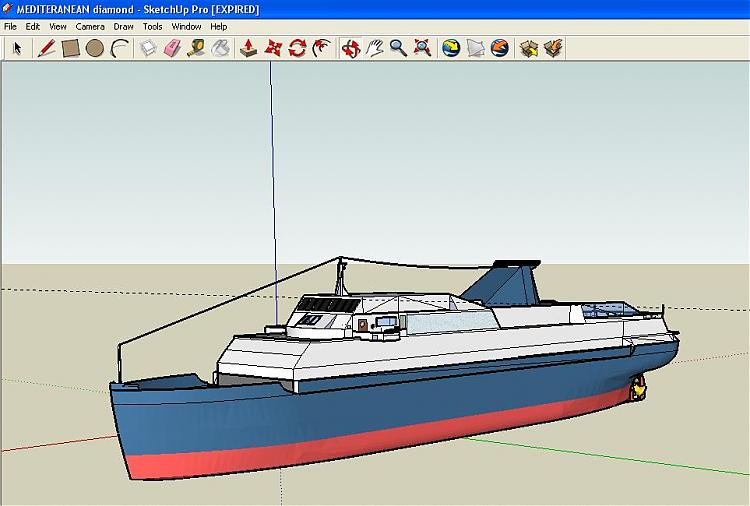This screenshot has height=506, width=750.
Task: Select the Arc tool
Action: 120,48
